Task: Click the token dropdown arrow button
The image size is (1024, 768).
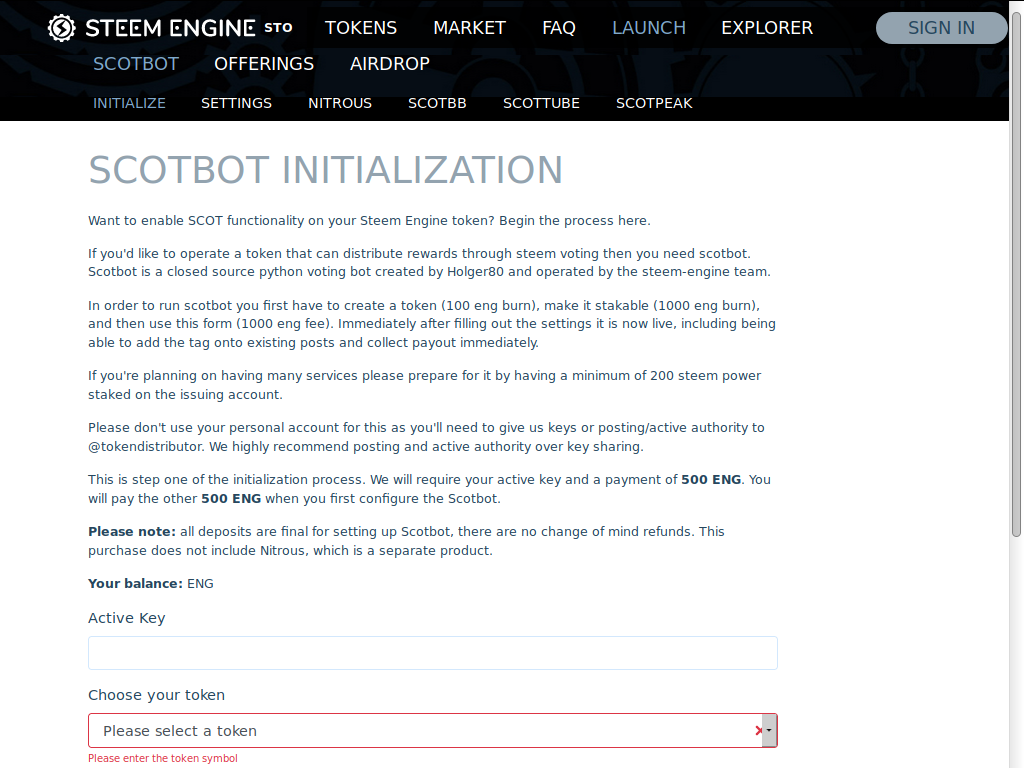Action: (769, 731)
